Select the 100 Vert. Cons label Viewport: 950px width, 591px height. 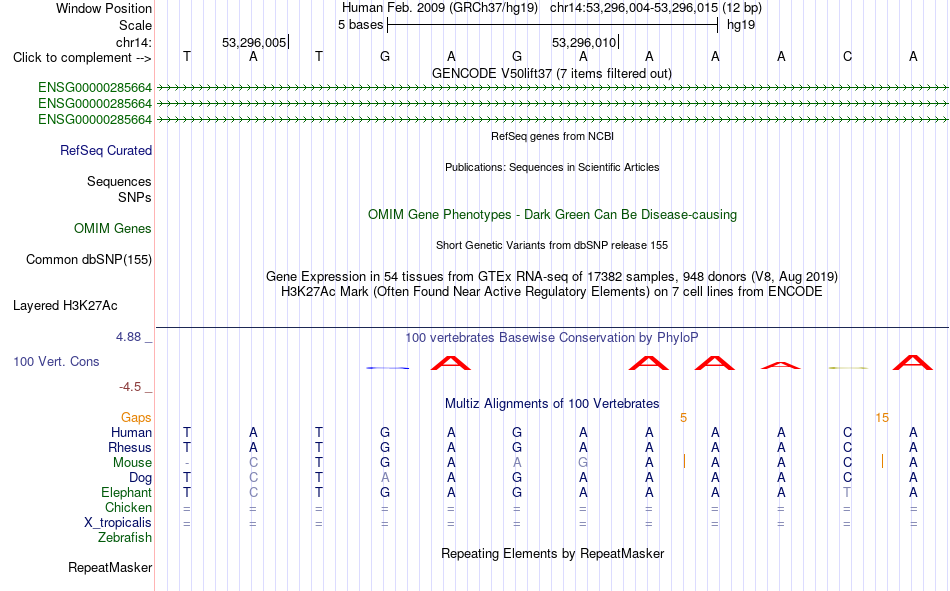pos(56,362)
